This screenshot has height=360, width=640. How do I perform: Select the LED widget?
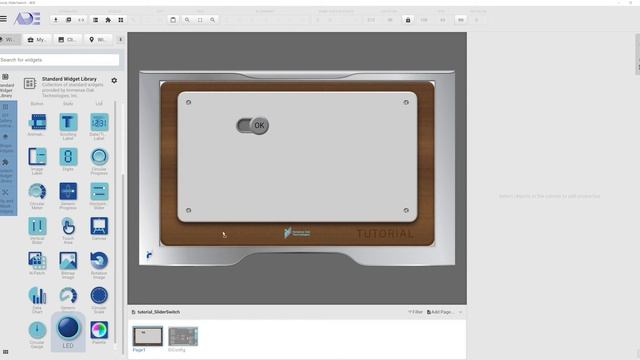pyautogui.click(x=68, y=332)
